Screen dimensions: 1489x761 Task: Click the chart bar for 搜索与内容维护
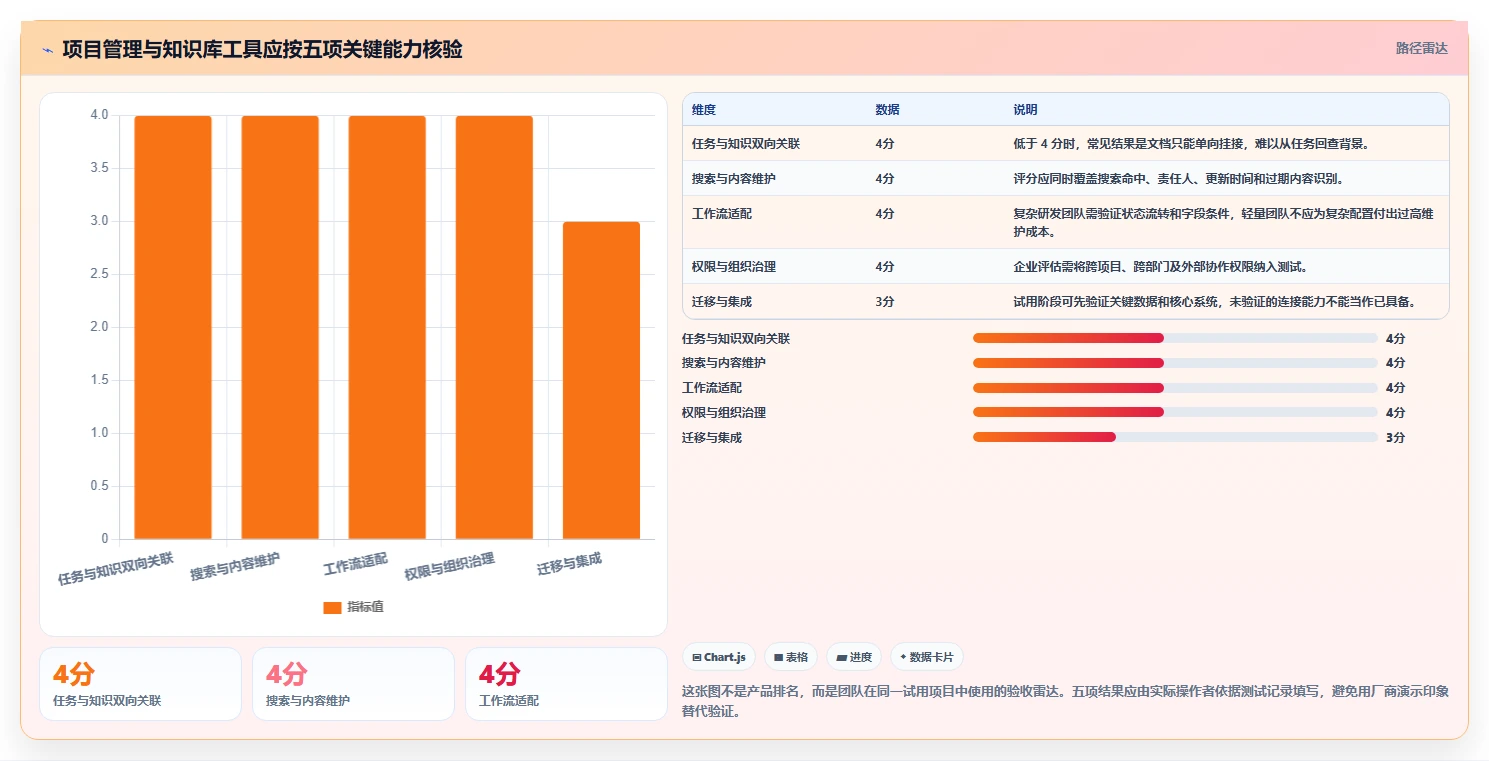(280, 327)
